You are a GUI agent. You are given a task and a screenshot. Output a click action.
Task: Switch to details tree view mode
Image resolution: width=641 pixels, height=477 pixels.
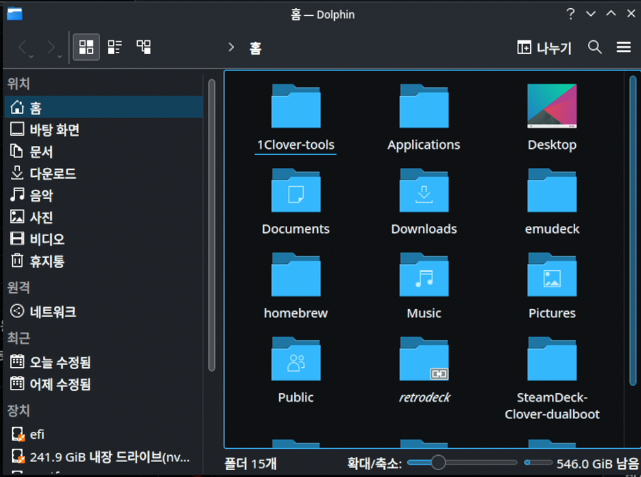(143, 47)
